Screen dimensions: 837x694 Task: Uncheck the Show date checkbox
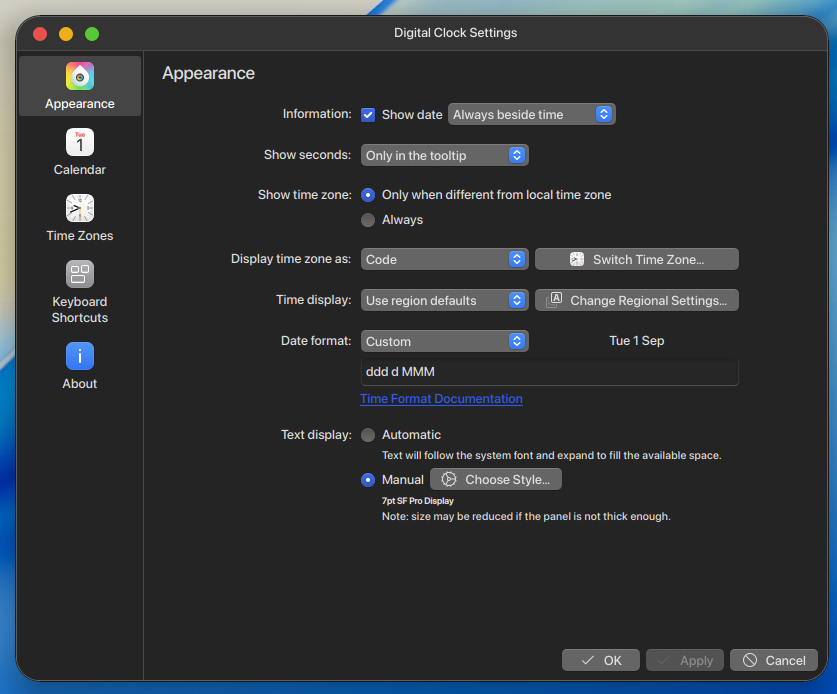[368, 115]
